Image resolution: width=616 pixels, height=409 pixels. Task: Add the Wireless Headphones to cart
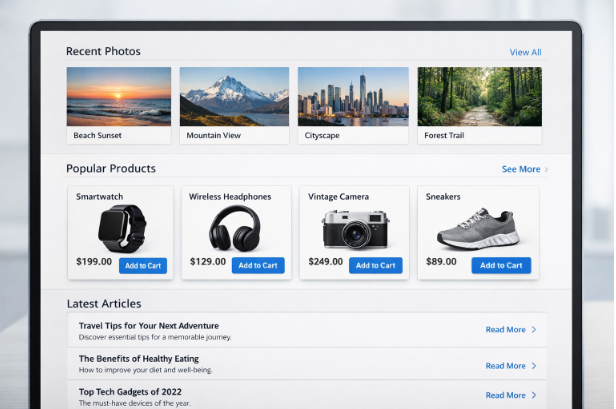click(x=258, y=266)
